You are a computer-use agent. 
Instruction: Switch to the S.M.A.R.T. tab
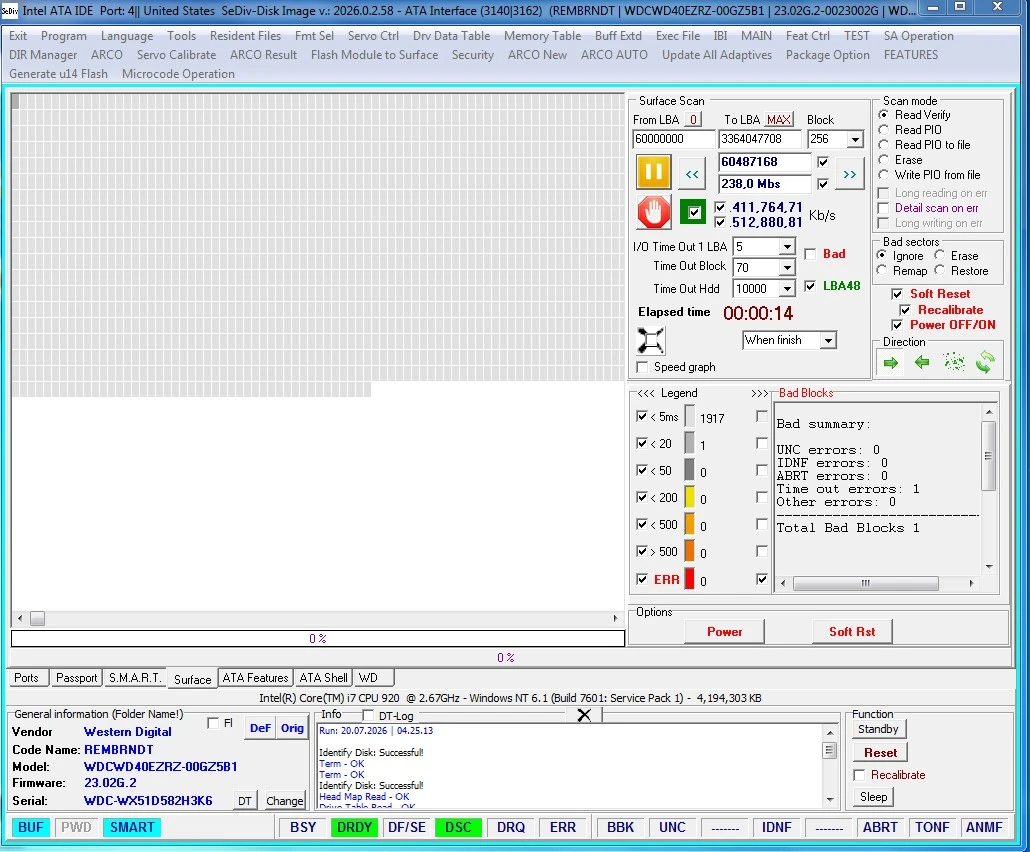(x=135, y=678)
